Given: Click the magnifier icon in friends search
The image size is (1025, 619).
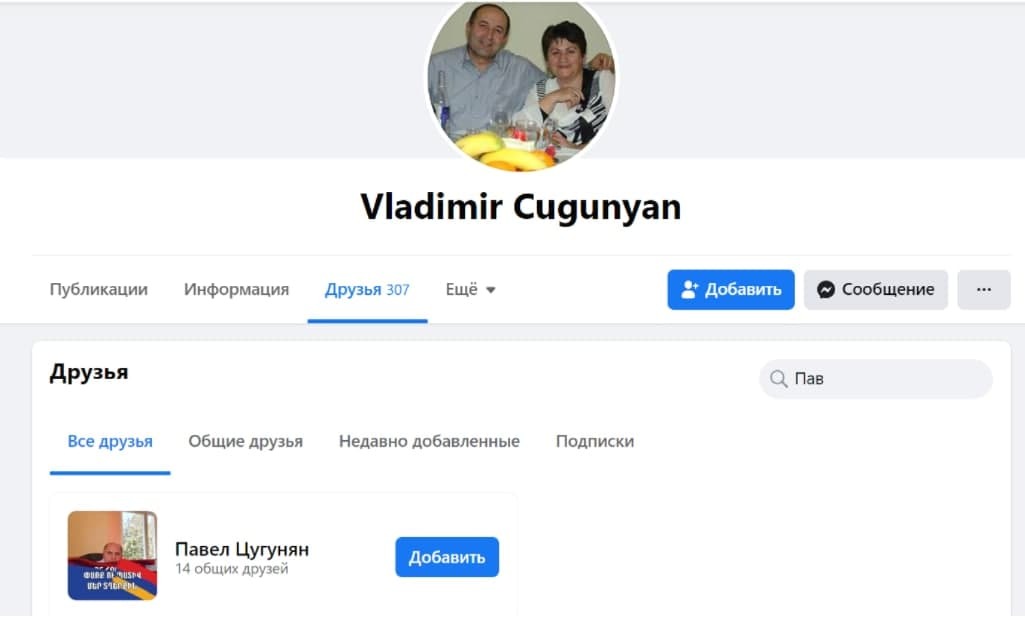Looking at the screenshot, I should (779, 378).
